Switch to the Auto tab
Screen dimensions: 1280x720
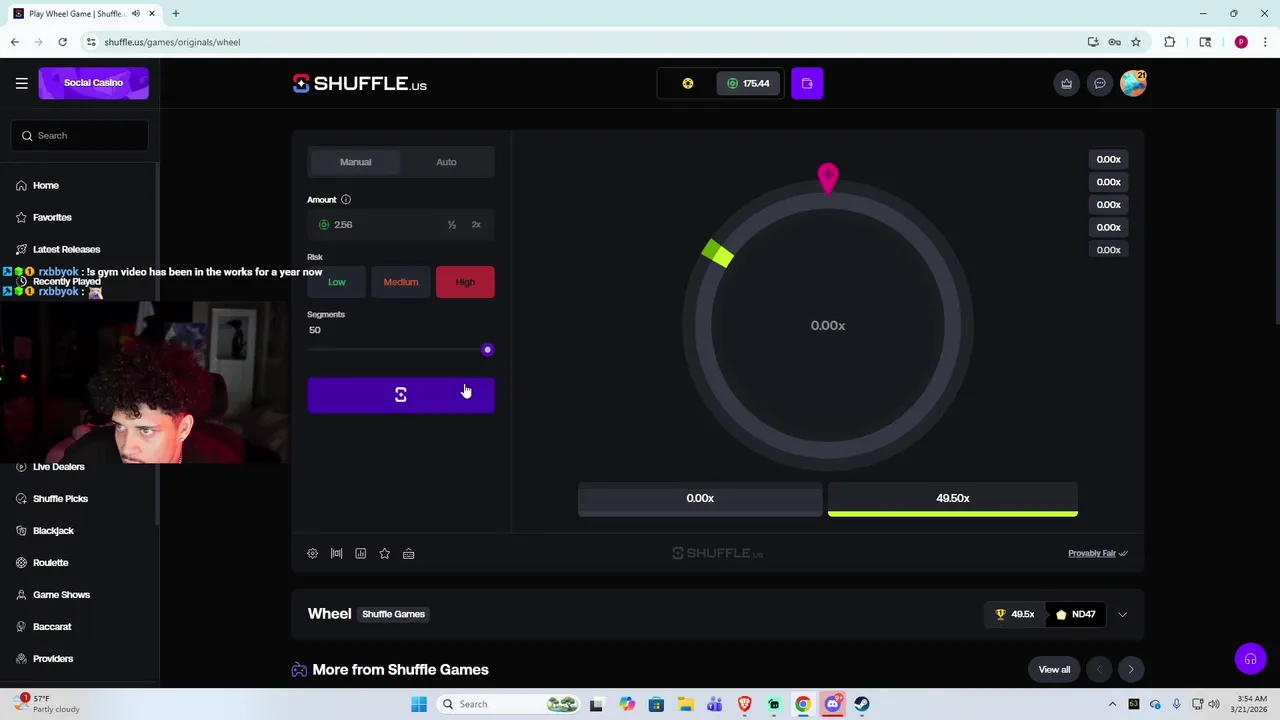pos(446,162)
